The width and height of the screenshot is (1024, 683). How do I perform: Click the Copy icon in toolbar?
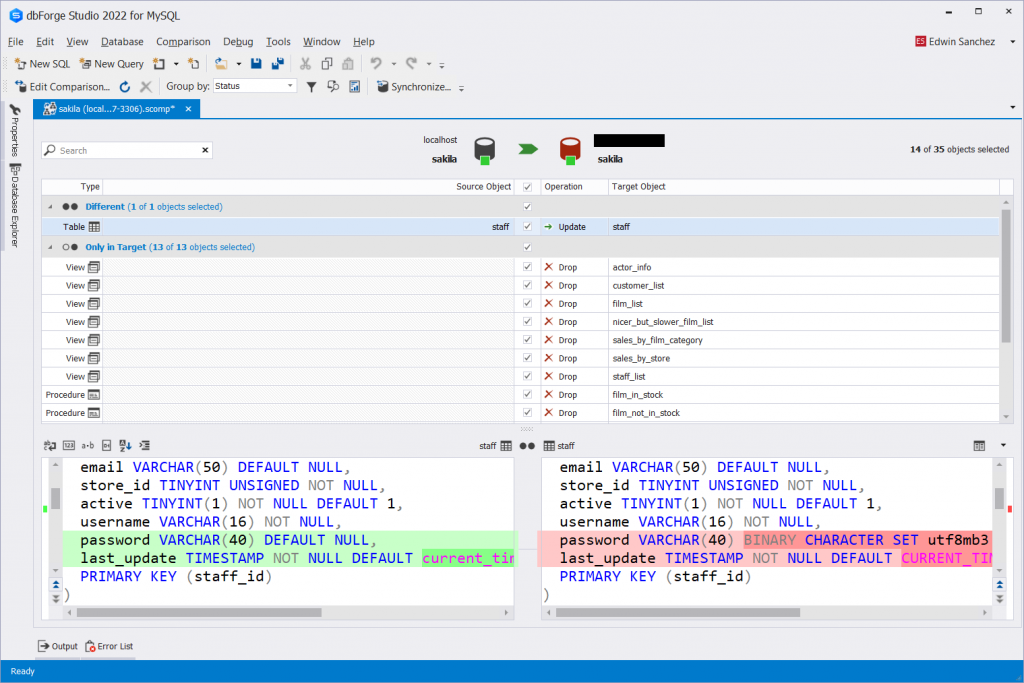[327, 64]
